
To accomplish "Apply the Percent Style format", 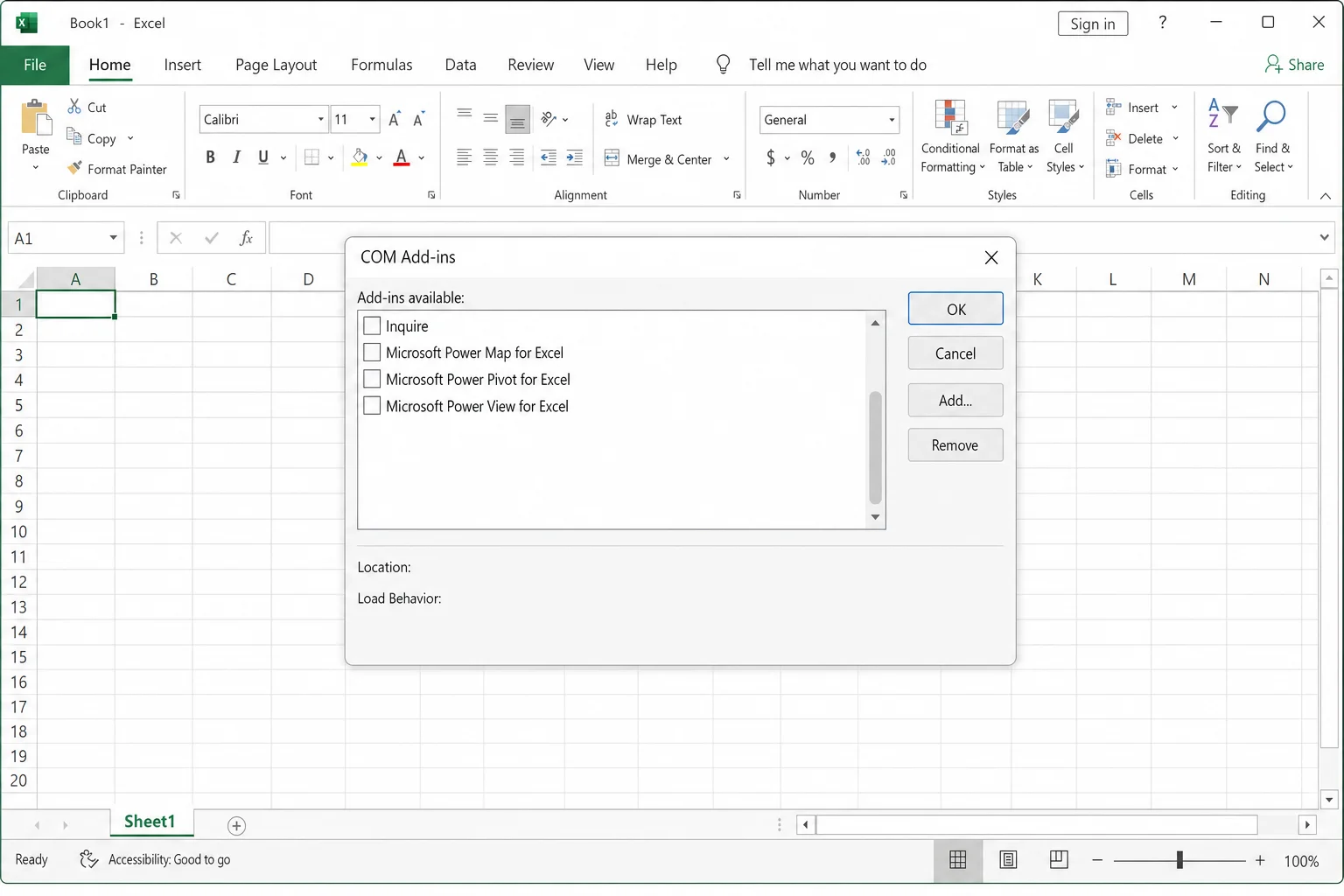I will (808, 157).
